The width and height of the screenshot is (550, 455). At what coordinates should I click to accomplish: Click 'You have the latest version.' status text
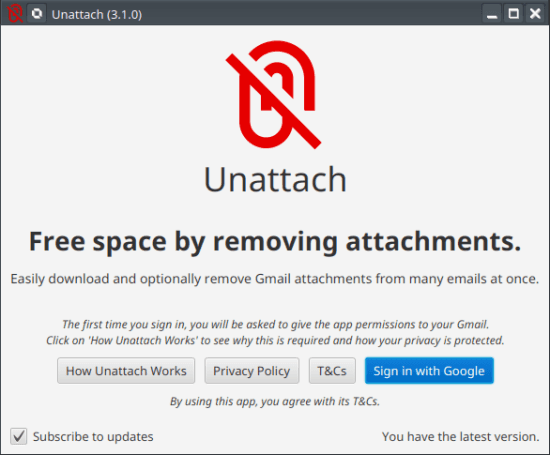coord(461,437)
